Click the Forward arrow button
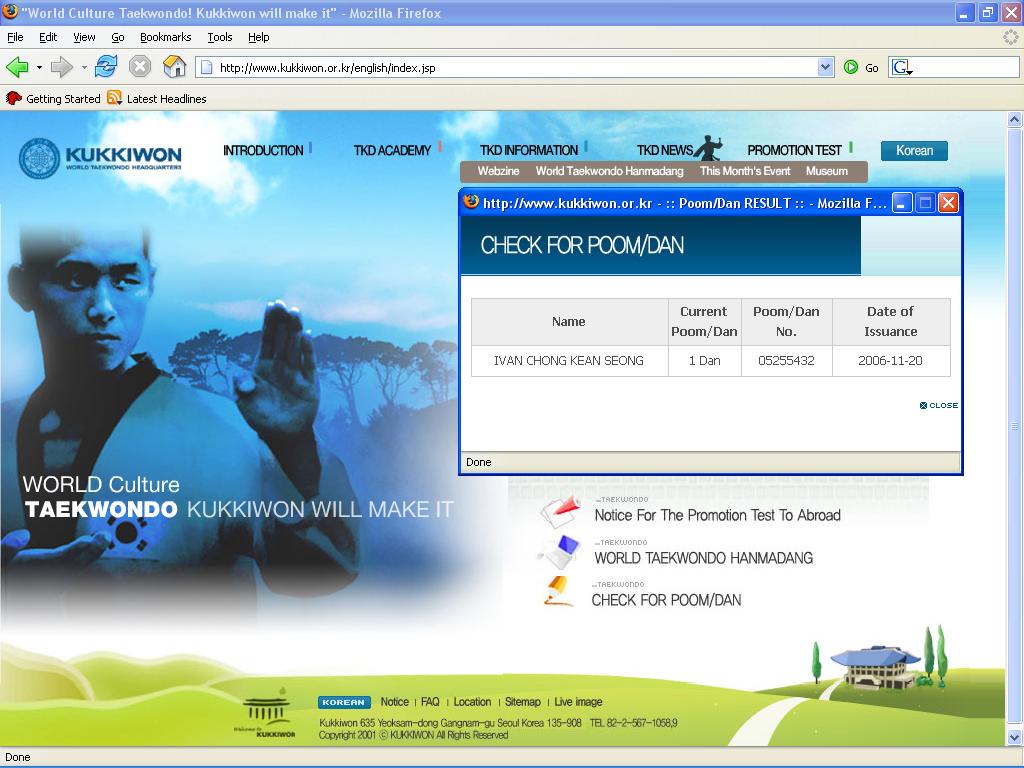The image size is (1024, 768). point(61,67)
